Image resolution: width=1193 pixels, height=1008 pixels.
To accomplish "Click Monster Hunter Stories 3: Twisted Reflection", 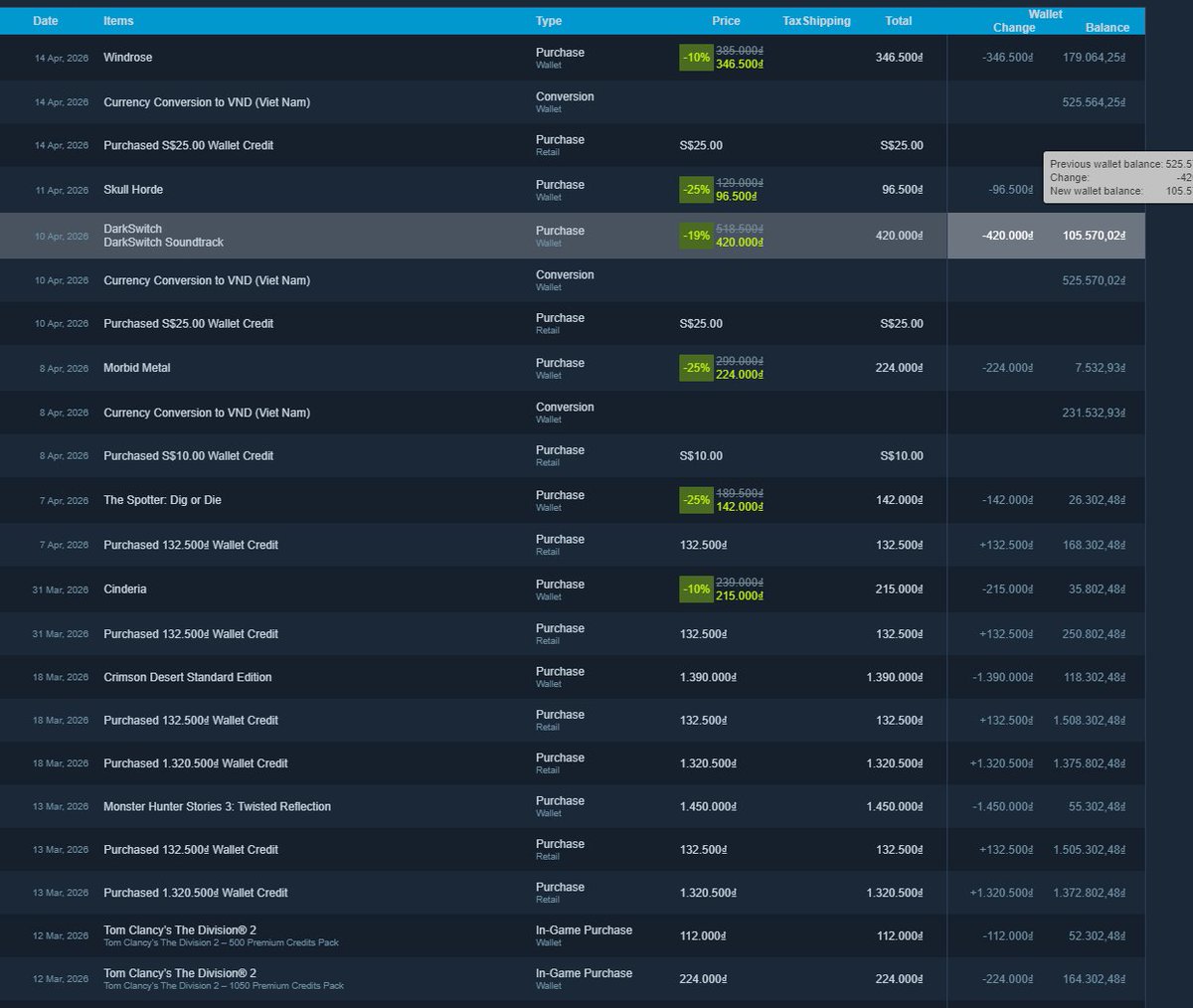I will (x=573, y=806).
